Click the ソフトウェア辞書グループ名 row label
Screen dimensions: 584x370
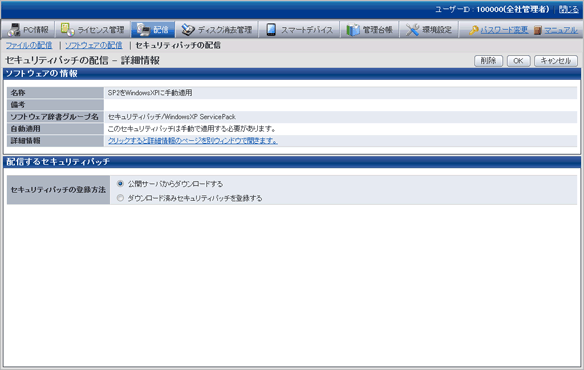(54, 117)
